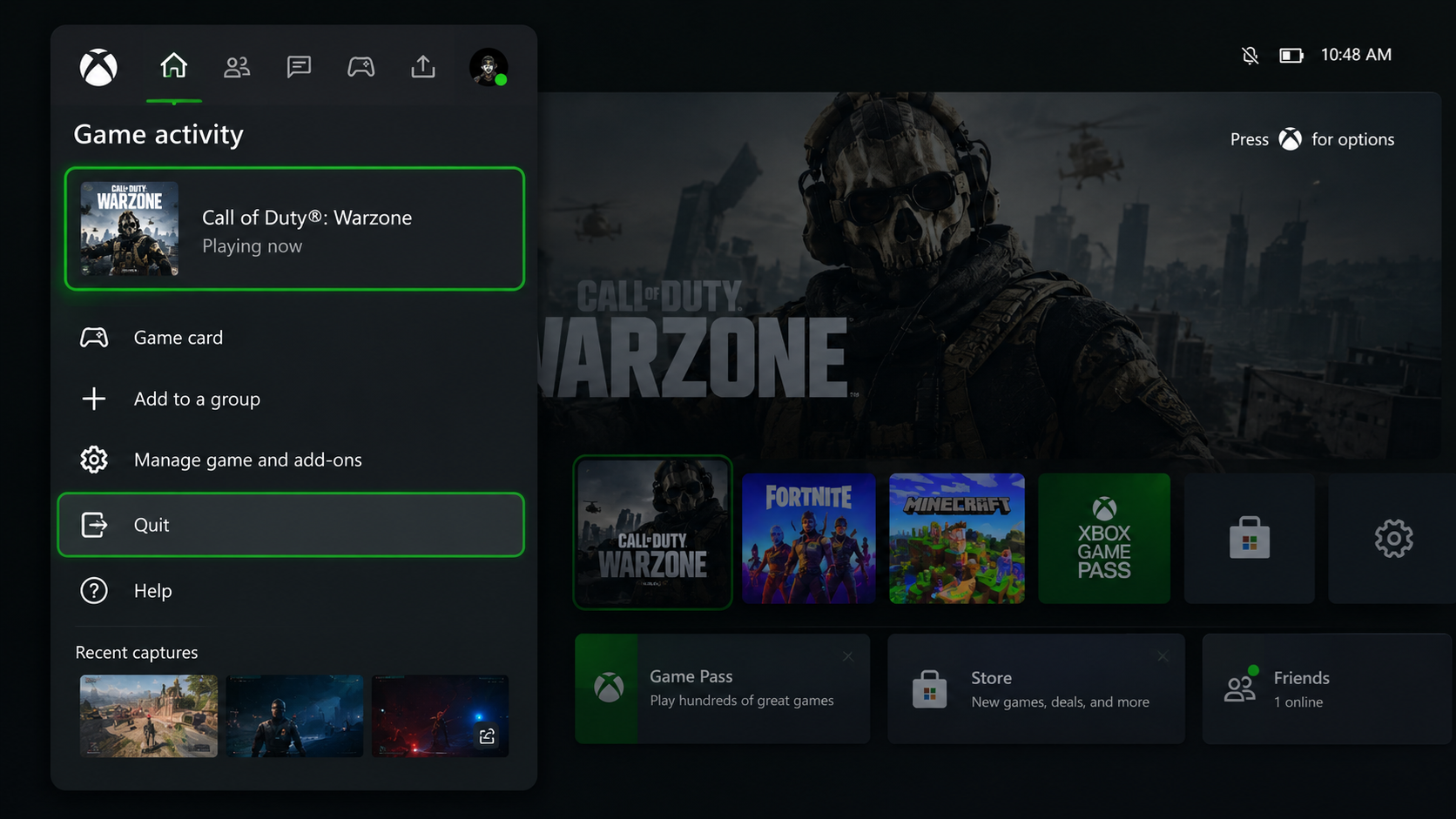Open the Game Pass promo card
This screenshot has width=1456, height=819.
coord(723,688)
